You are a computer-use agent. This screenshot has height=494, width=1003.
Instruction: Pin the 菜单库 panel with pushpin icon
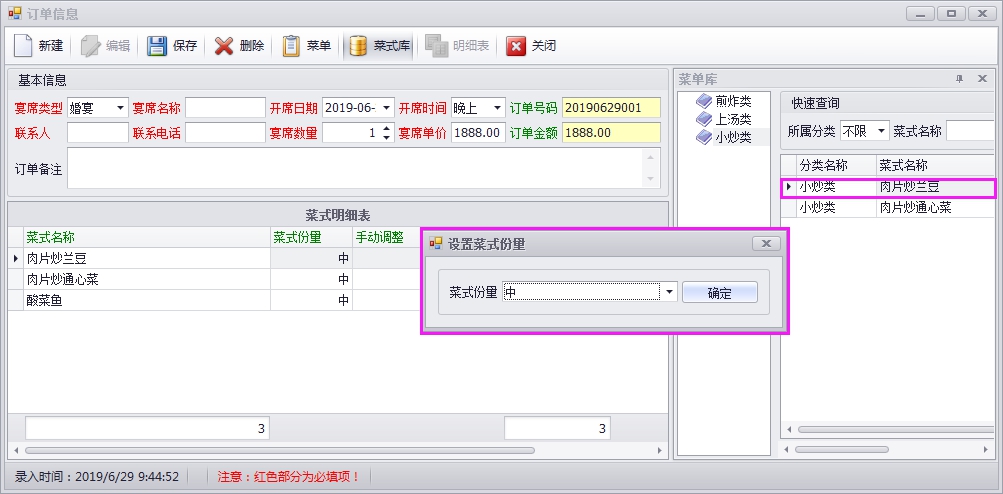(x=959, y=79)
